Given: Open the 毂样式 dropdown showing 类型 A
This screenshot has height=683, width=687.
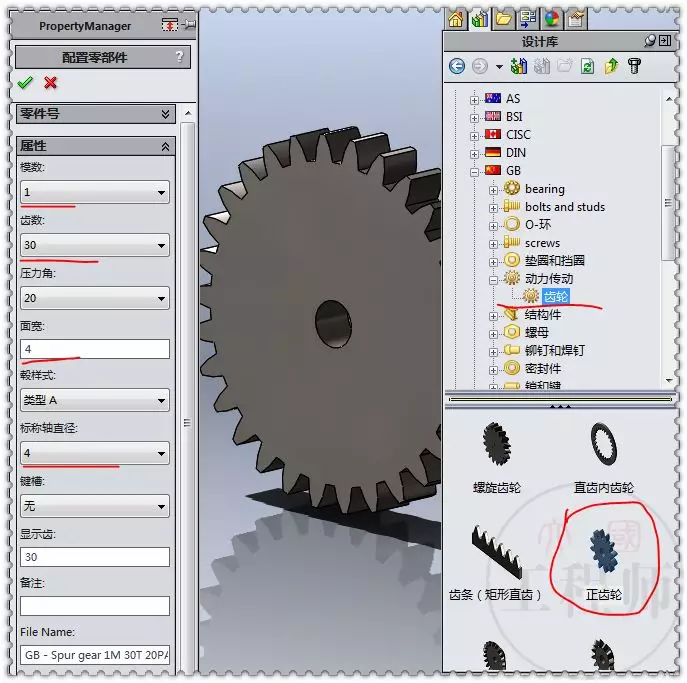Looking at the screenshot, I should pos(95,400).
